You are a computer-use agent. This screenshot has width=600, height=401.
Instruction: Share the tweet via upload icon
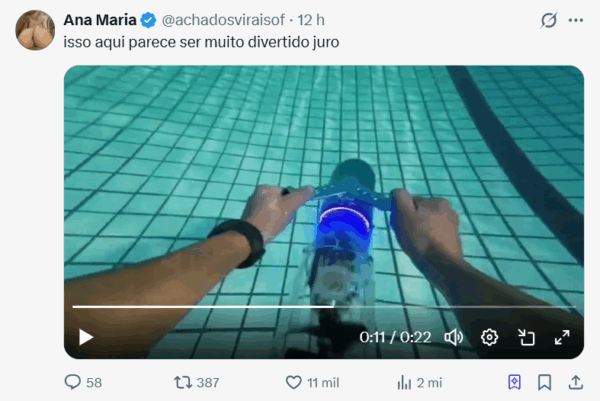[x=576, y=382]
